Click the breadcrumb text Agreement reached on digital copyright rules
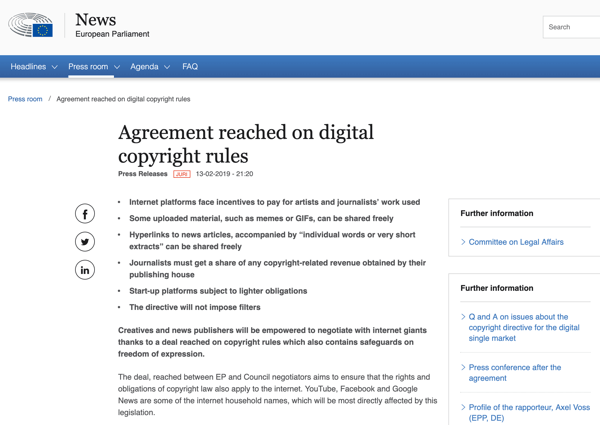 tap(123, 99)
